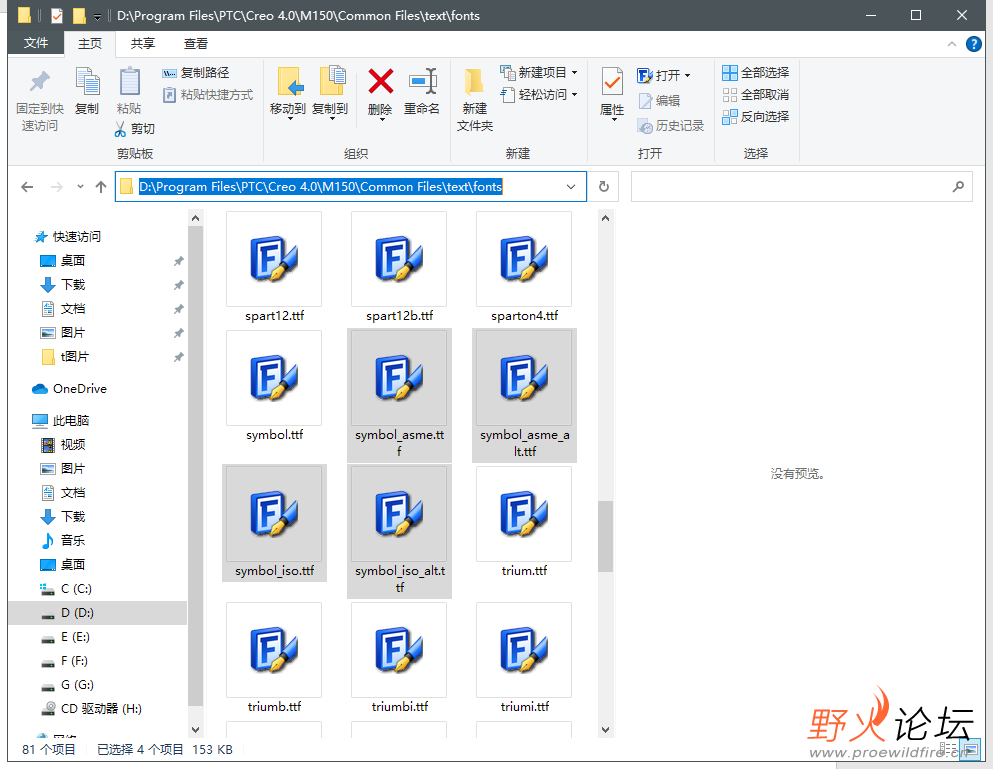Select the sparton4.ttf font file

pos(524,267)
